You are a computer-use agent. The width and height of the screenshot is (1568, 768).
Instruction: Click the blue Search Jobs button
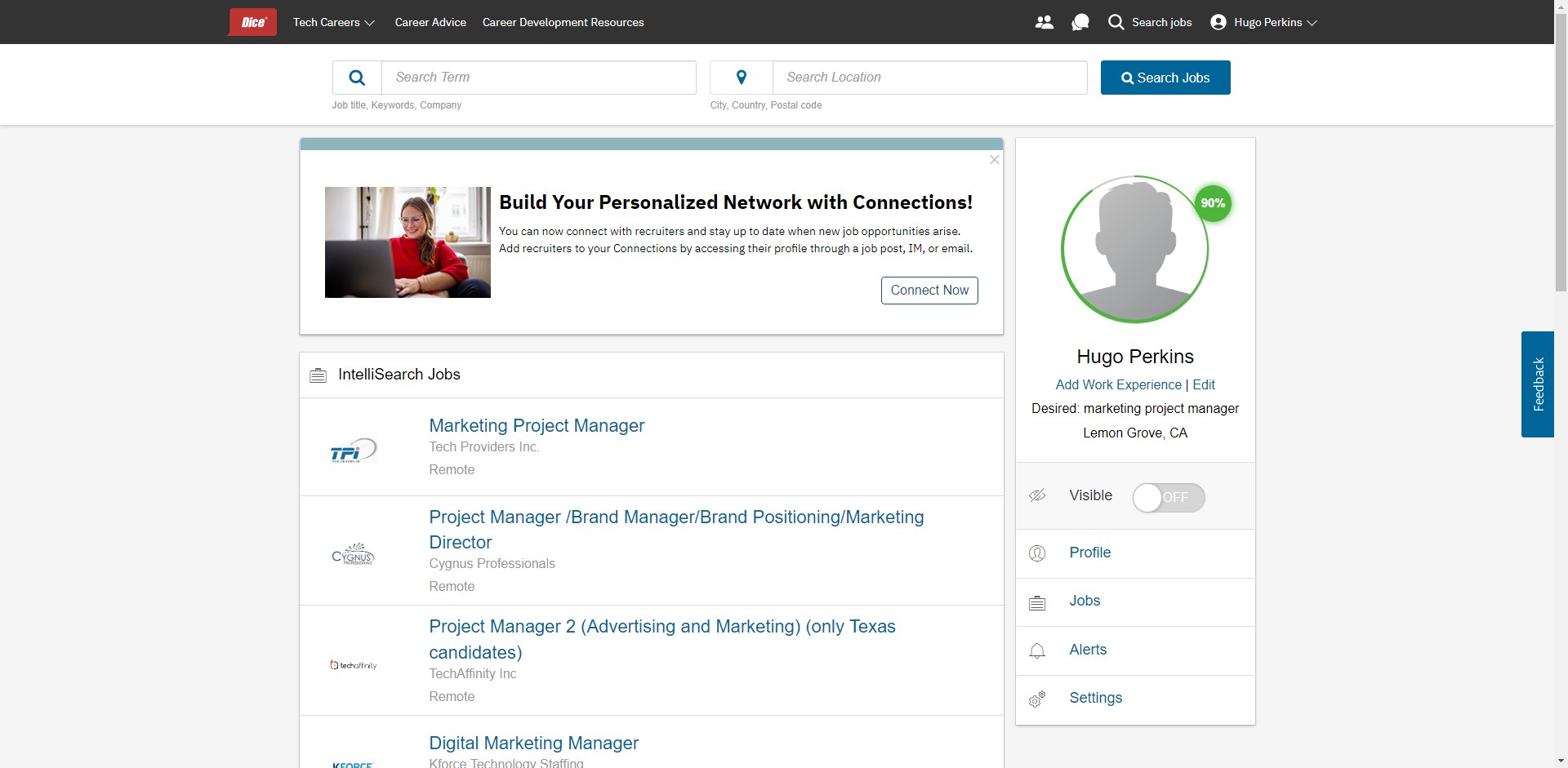[1165, 78]
